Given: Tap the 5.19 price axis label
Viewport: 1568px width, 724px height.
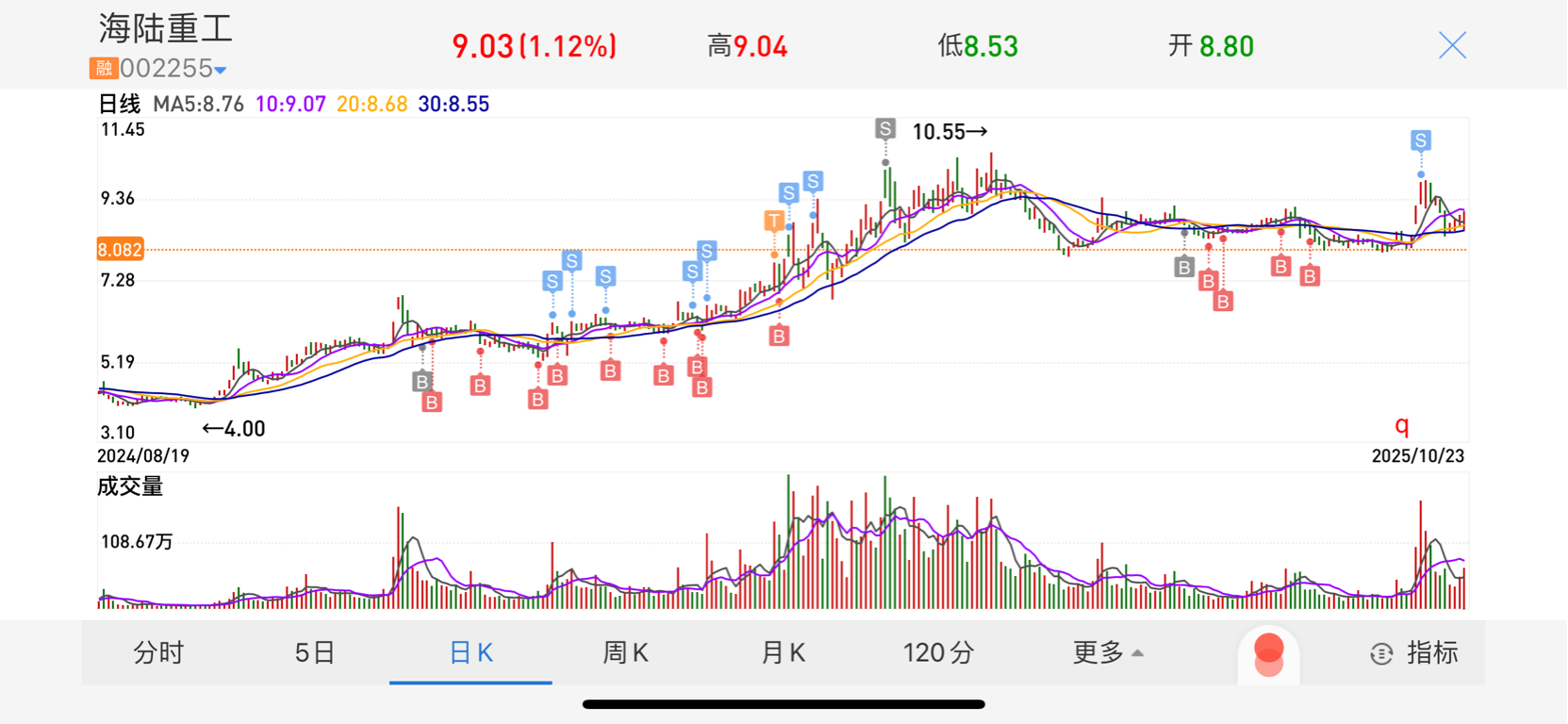Looking at the screenshot, I should click(118, 362).
